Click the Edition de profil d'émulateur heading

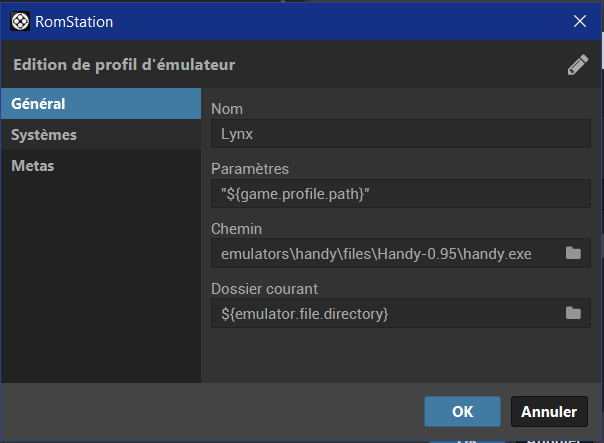coord(124,65)
